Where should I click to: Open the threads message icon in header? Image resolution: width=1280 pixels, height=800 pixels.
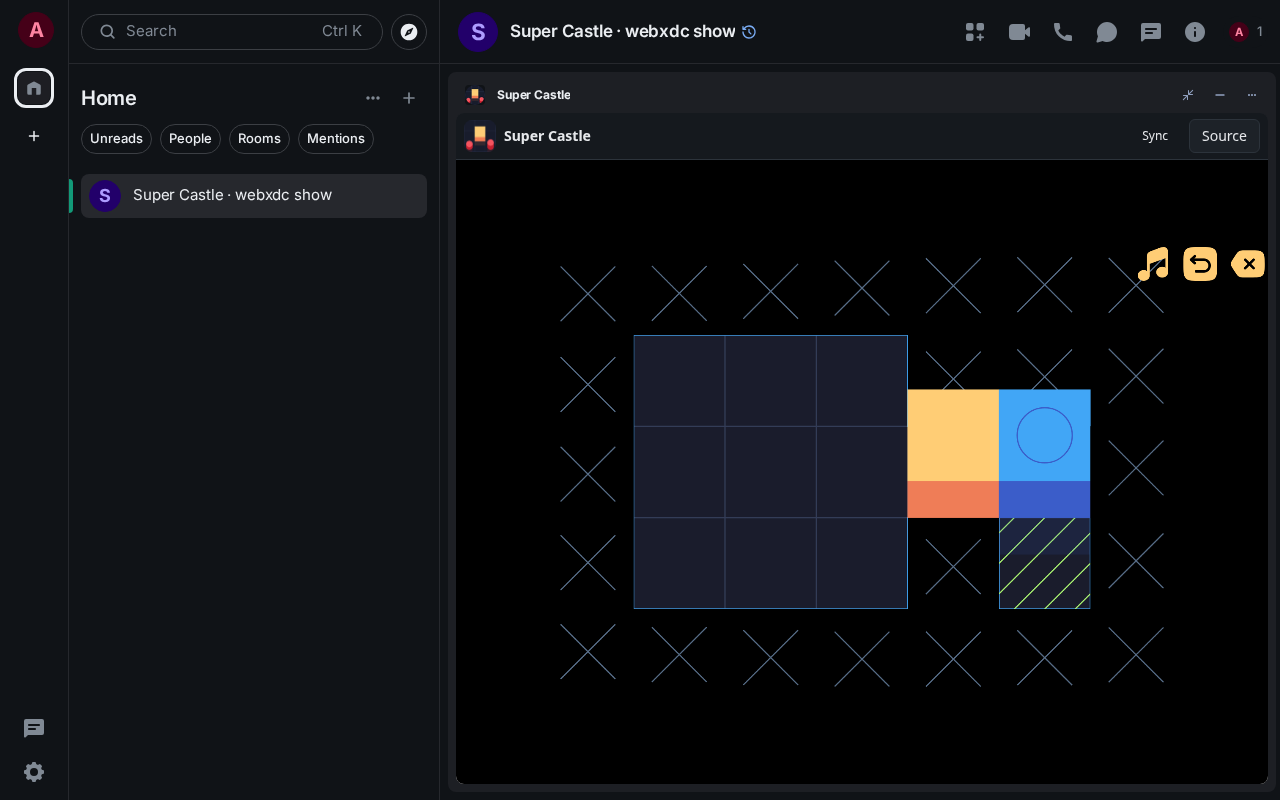(x=1151, y=32)
